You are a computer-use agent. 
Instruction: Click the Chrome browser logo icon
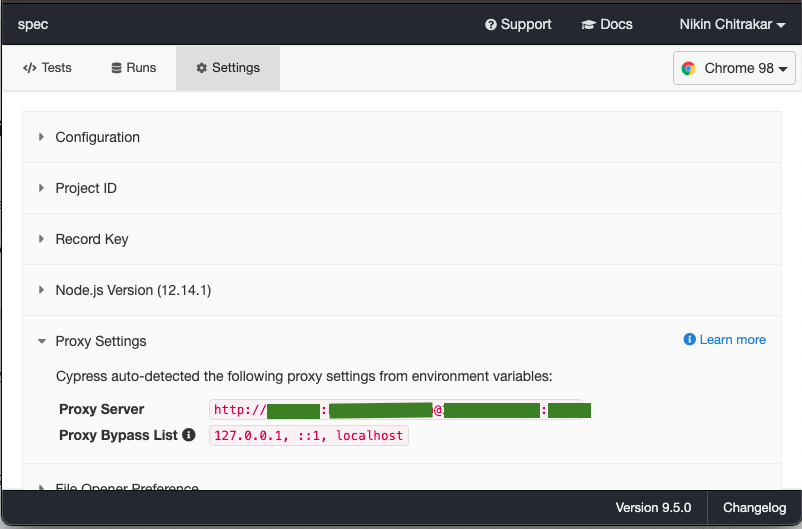pyautogui.click(x=688, y=68)
